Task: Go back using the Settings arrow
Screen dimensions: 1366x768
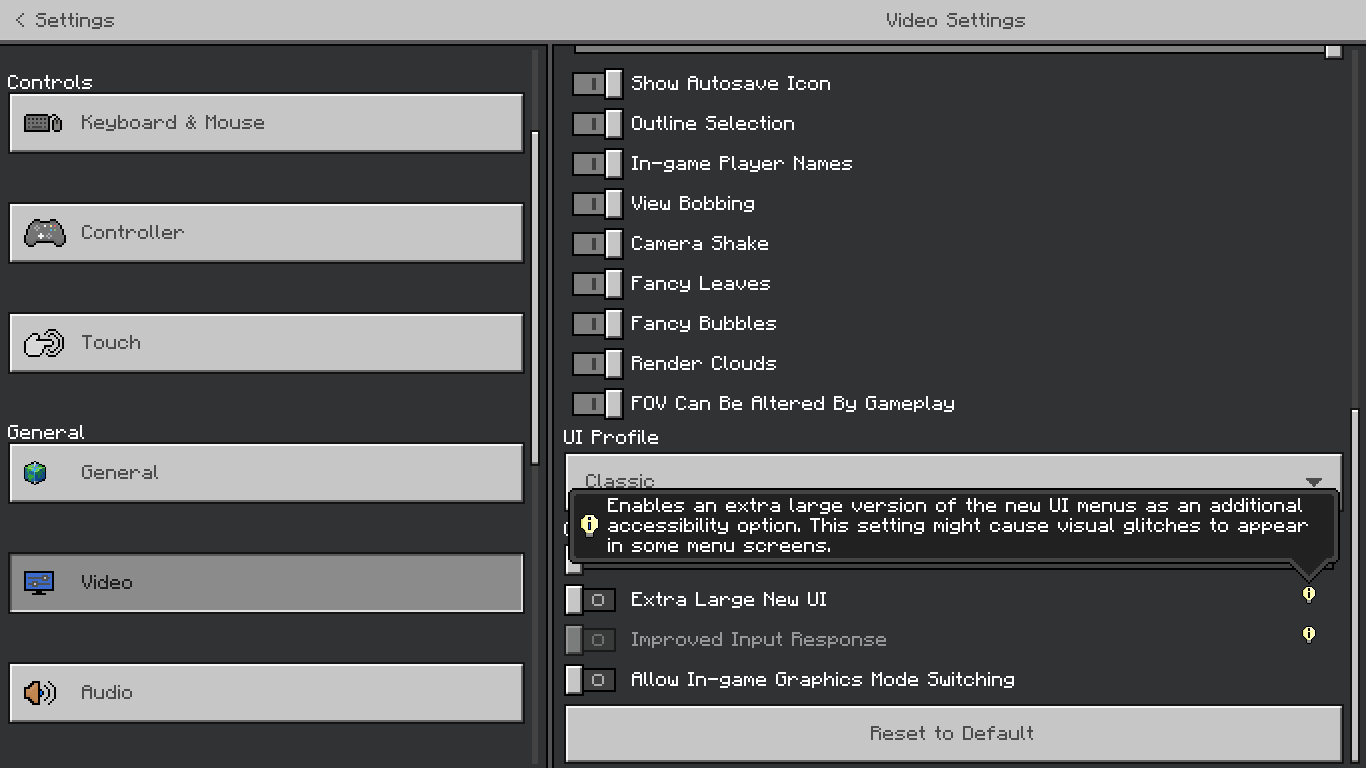Action: tap(21, 20)
